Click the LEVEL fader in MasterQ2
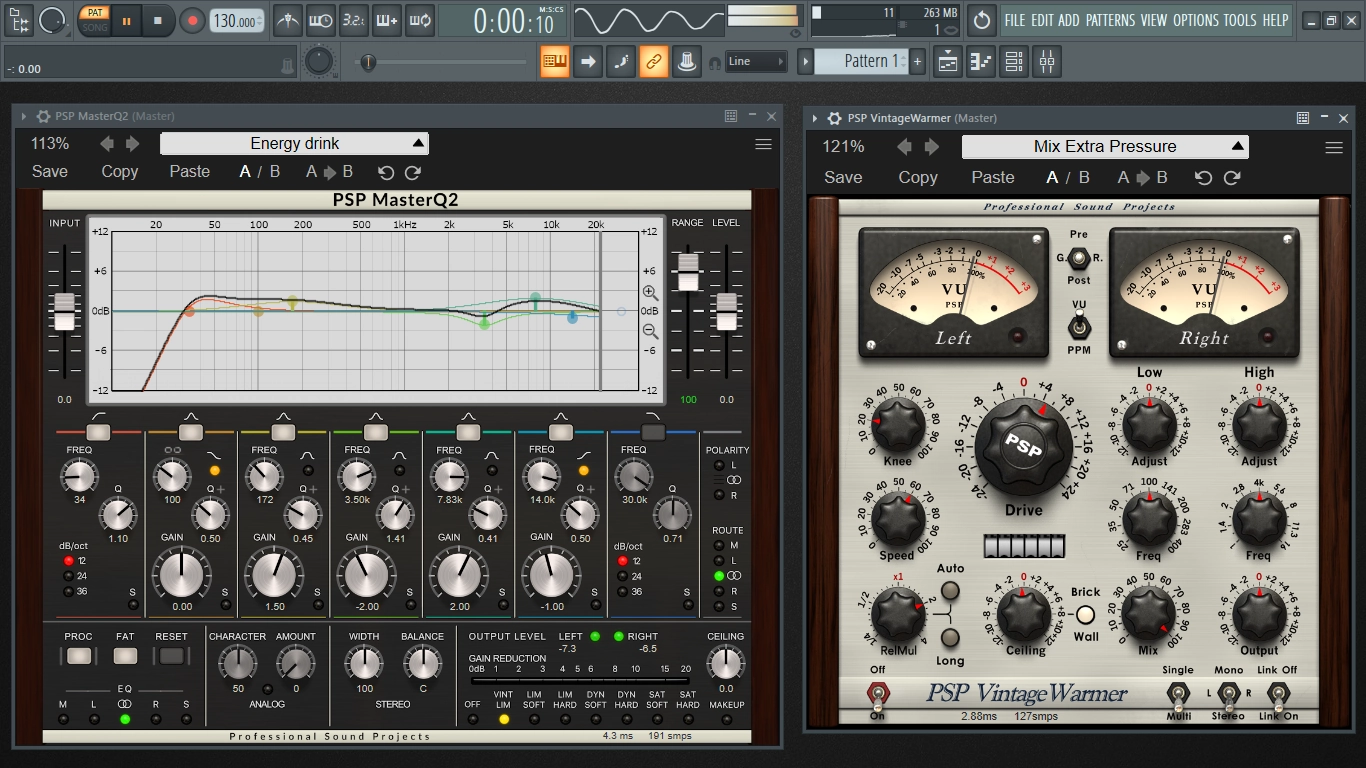 726,312
